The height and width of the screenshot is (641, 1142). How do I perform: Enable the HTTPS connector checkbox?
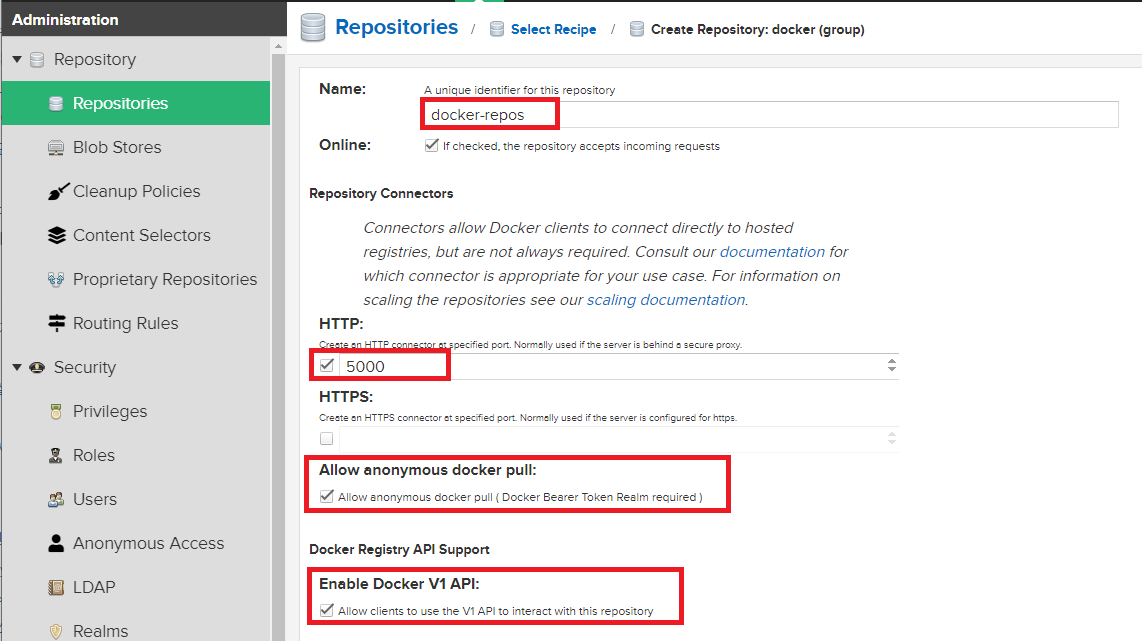326,439
